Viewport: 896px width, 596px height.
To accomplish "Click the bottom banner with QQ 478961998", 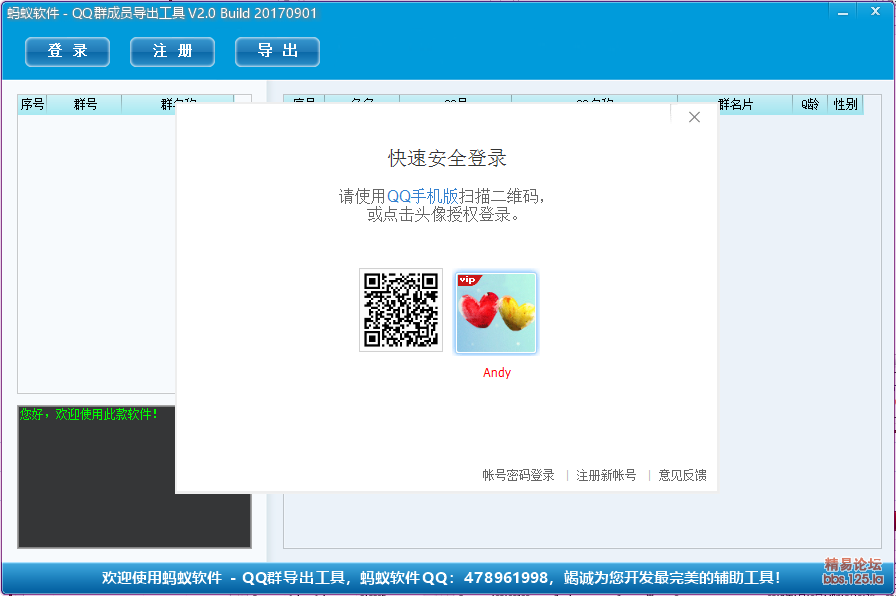I will (441, 578).
